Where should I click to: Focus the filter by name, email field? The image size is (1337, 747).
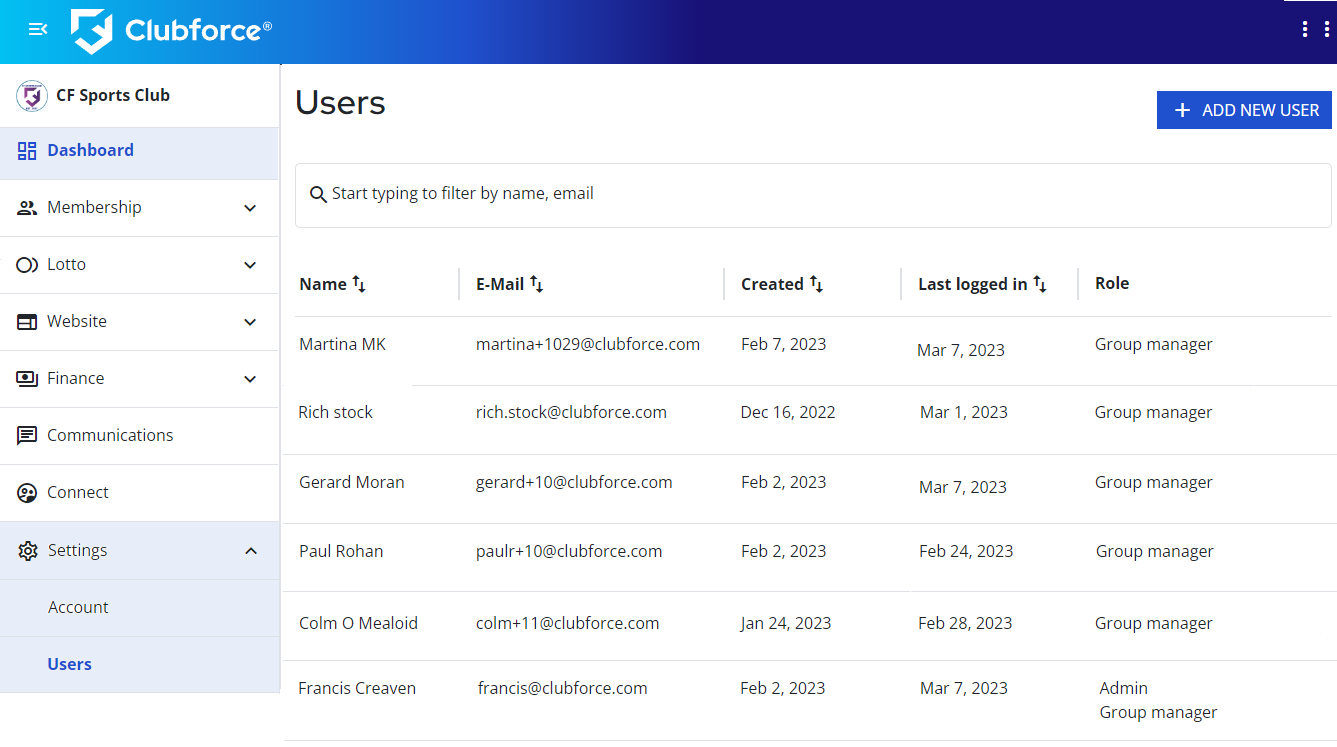click(x=813, y=195)
